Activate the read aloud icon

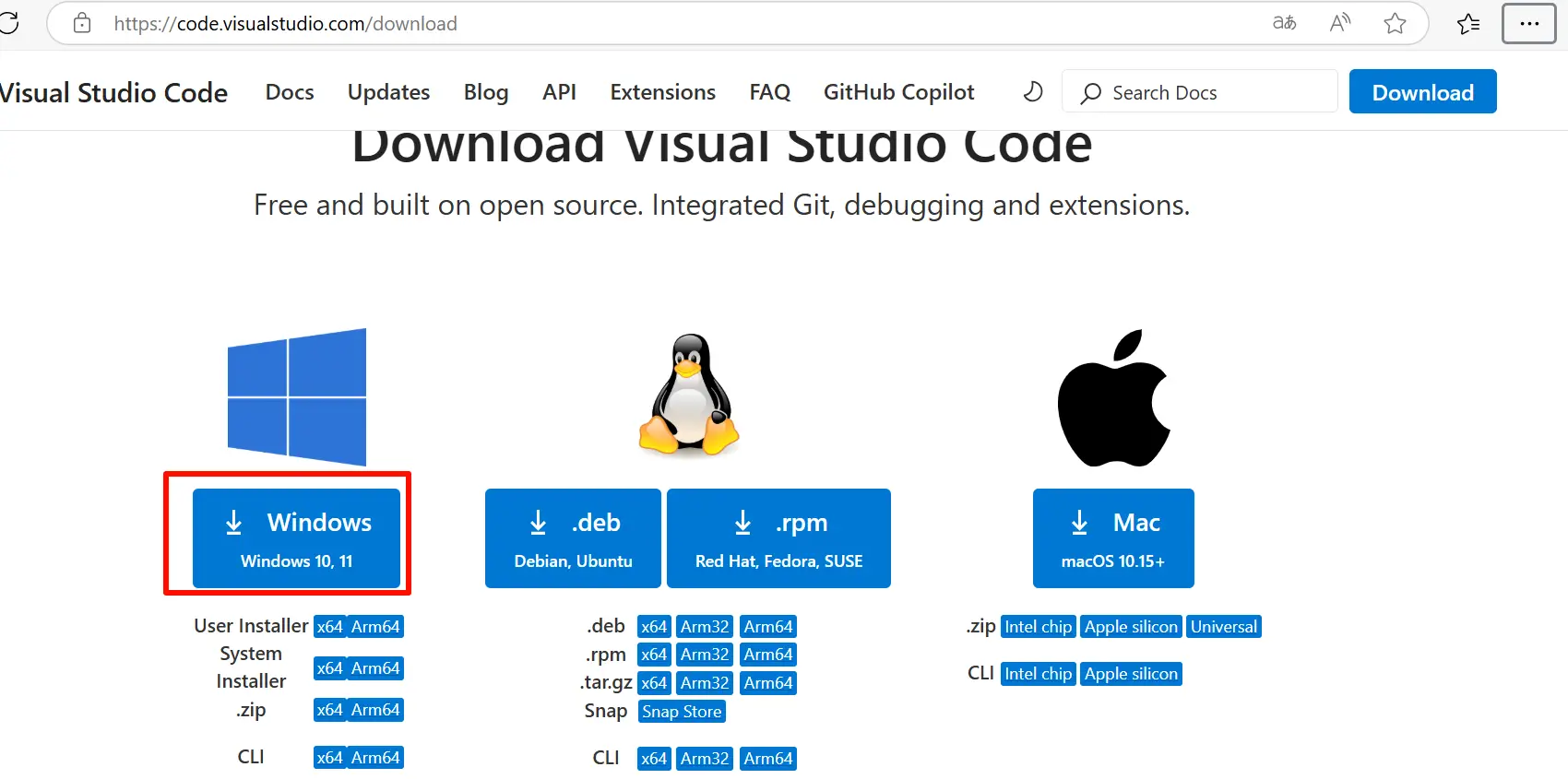pos(1340,23)
